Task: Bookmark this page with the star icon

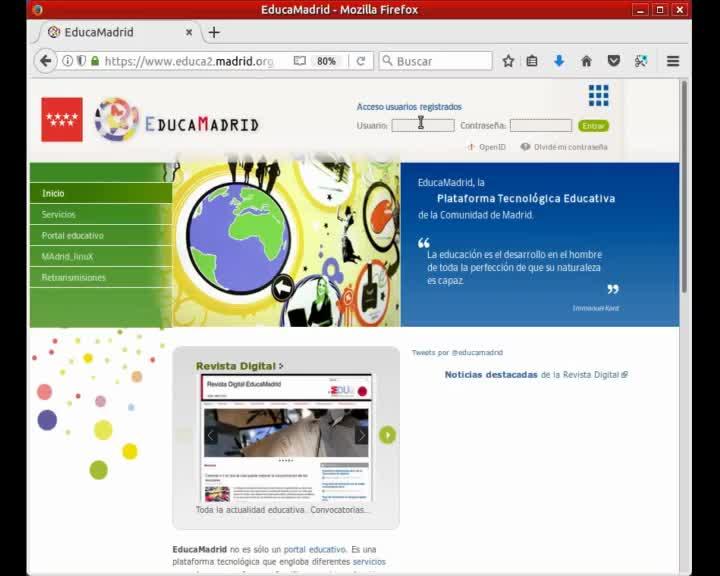Action: pos(508,61)
